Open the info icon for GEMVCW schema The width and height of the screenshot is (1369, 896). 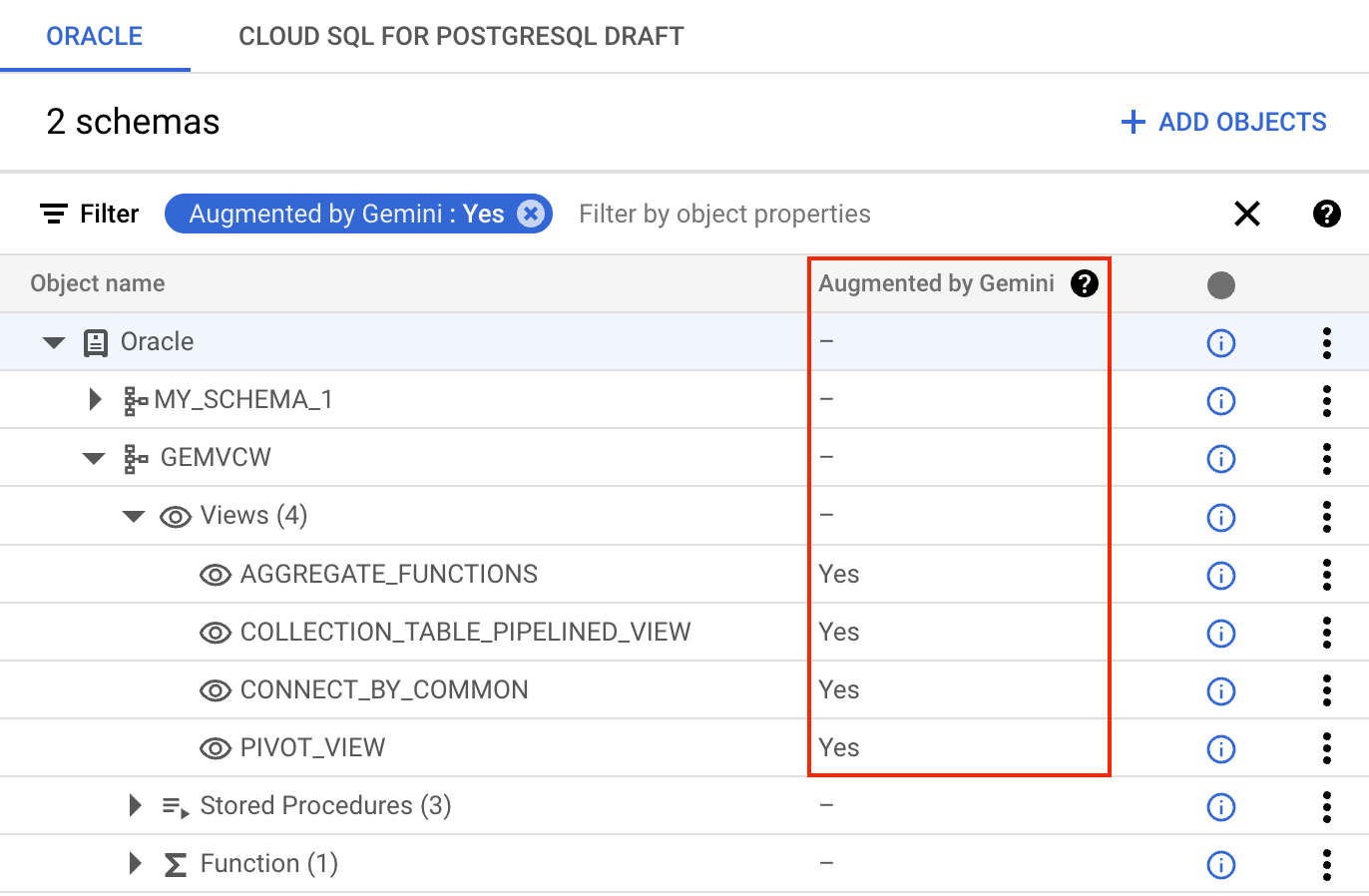tap(1221, 459)
